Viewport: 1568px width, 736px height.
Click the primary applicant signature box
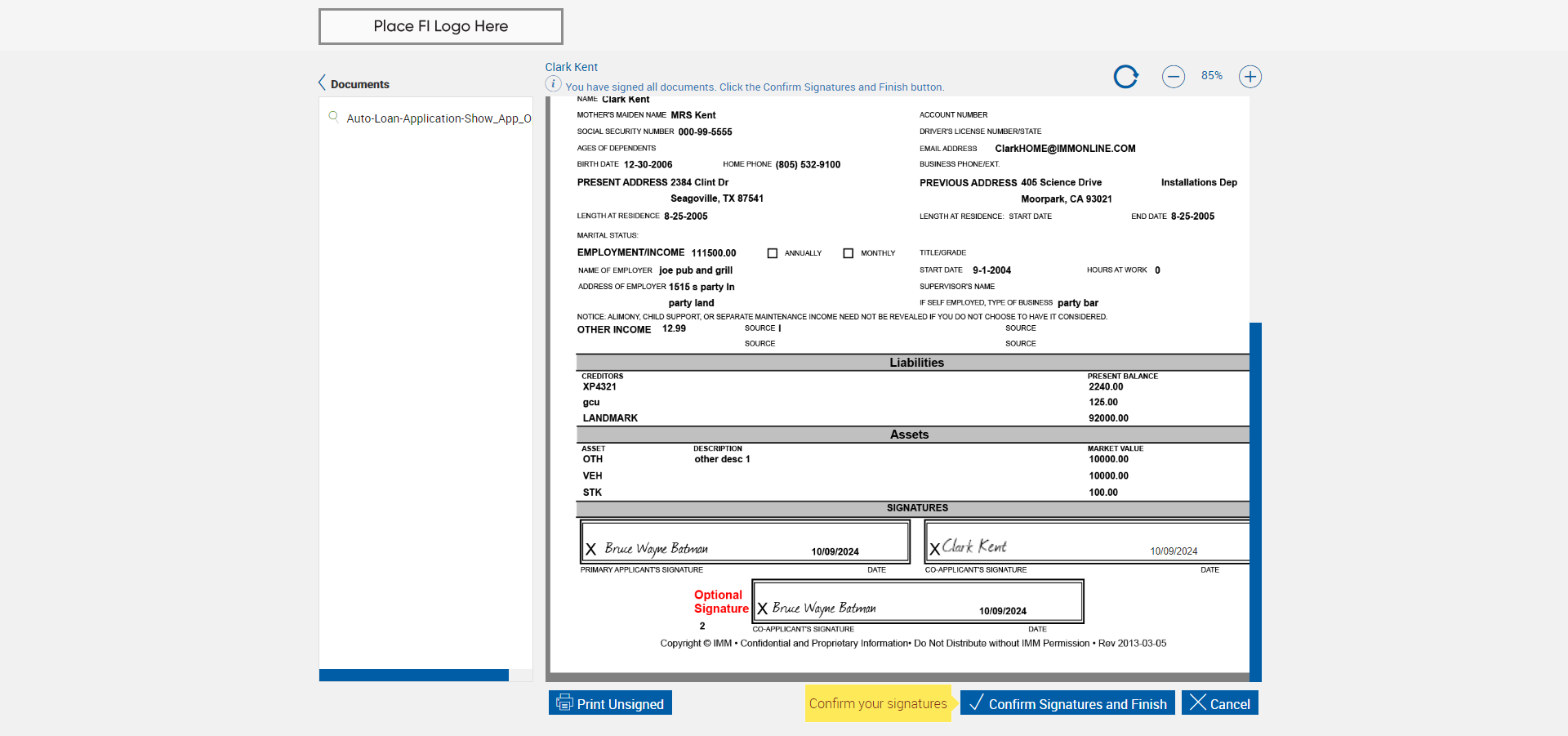pos(745,542)
